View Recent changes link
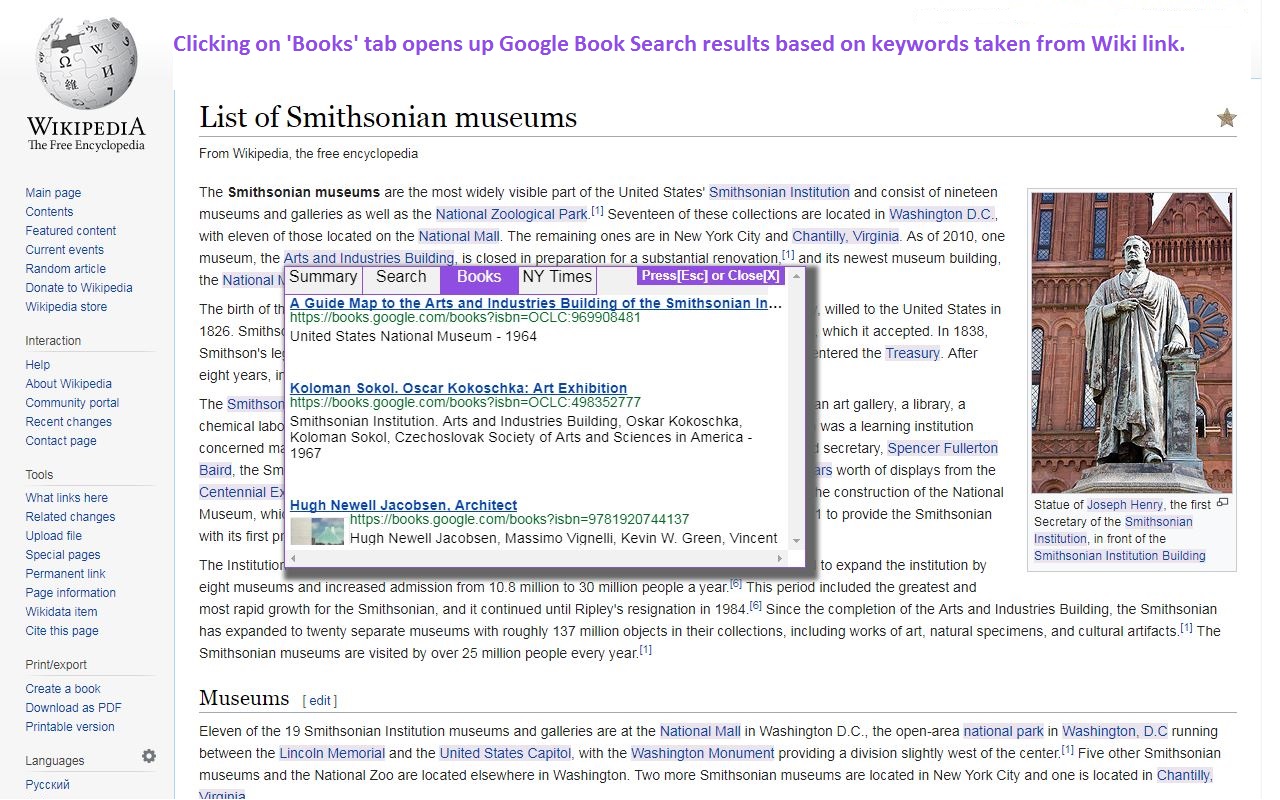Image resolution: width=1280 pixels, height=800 pixels. 69,422
